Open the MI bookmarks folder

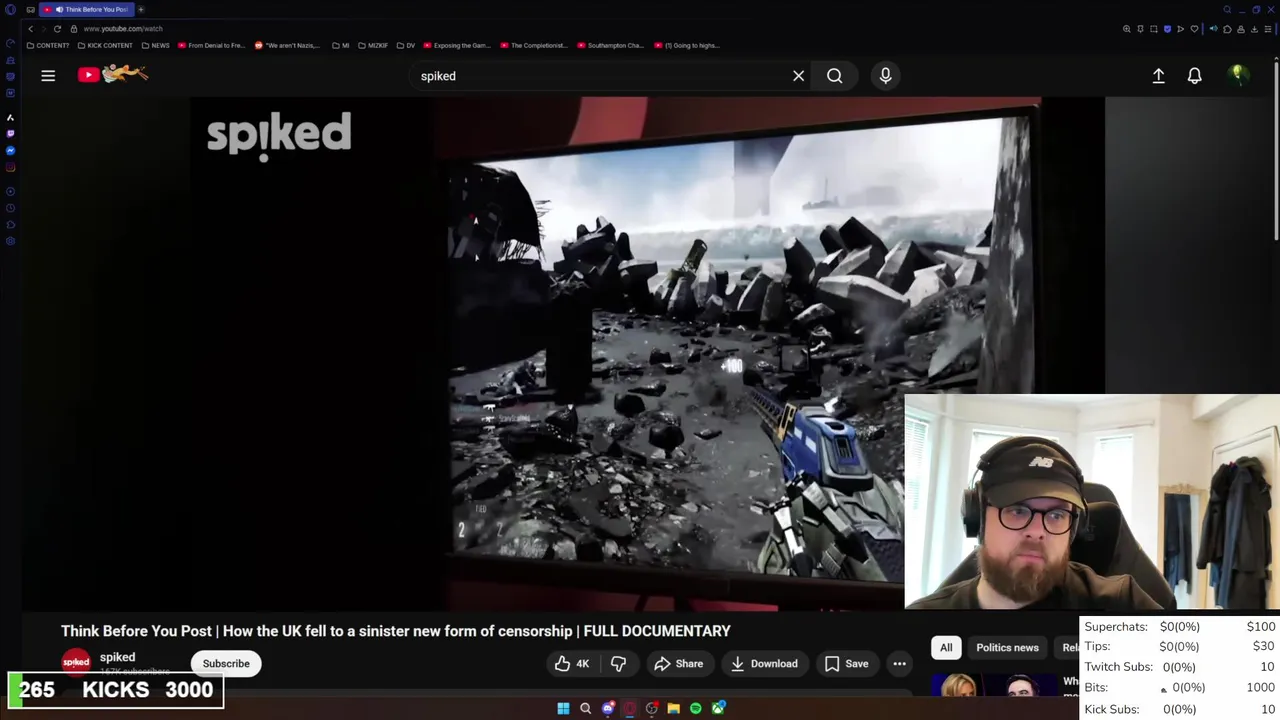[x=340, y=45]
